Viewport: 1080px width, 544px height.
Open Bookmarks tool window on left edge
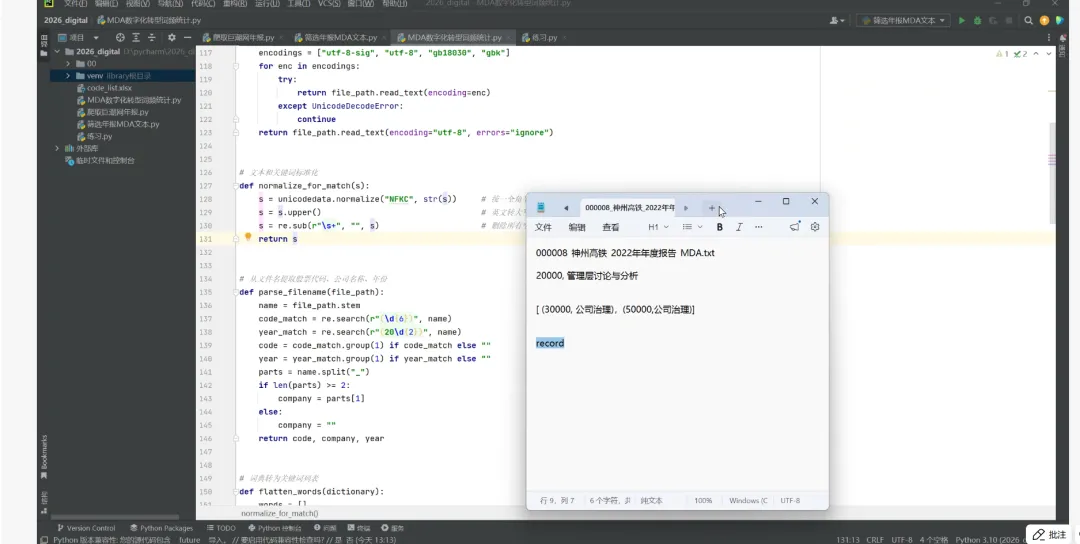pyautogui.click(x=44, y=456)
